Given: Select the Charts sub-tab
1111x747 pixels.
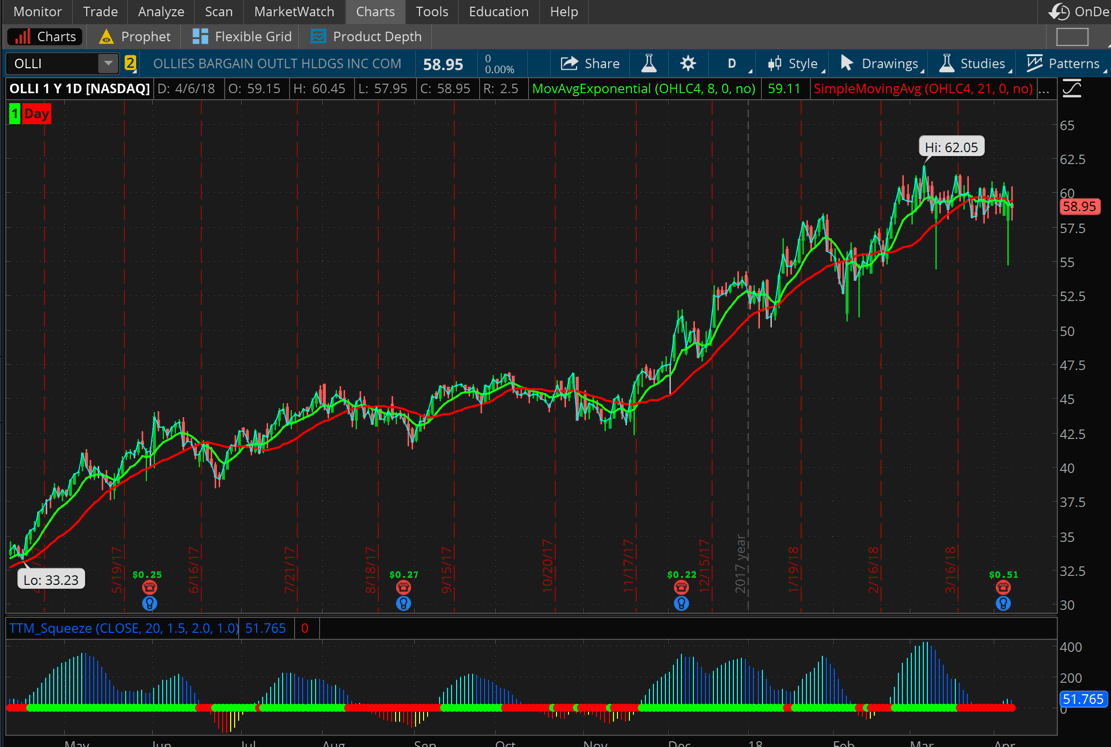Looking at the screenshot, I should point(45,36).
